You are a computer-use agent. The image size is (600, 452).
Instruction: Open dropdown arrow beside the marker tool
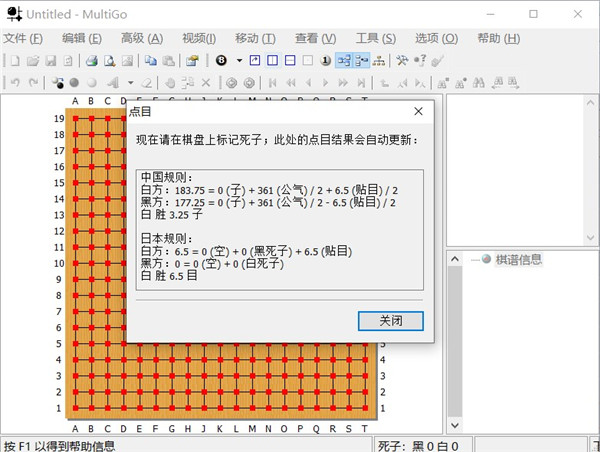pyautogui.click(x=129, y=82)
